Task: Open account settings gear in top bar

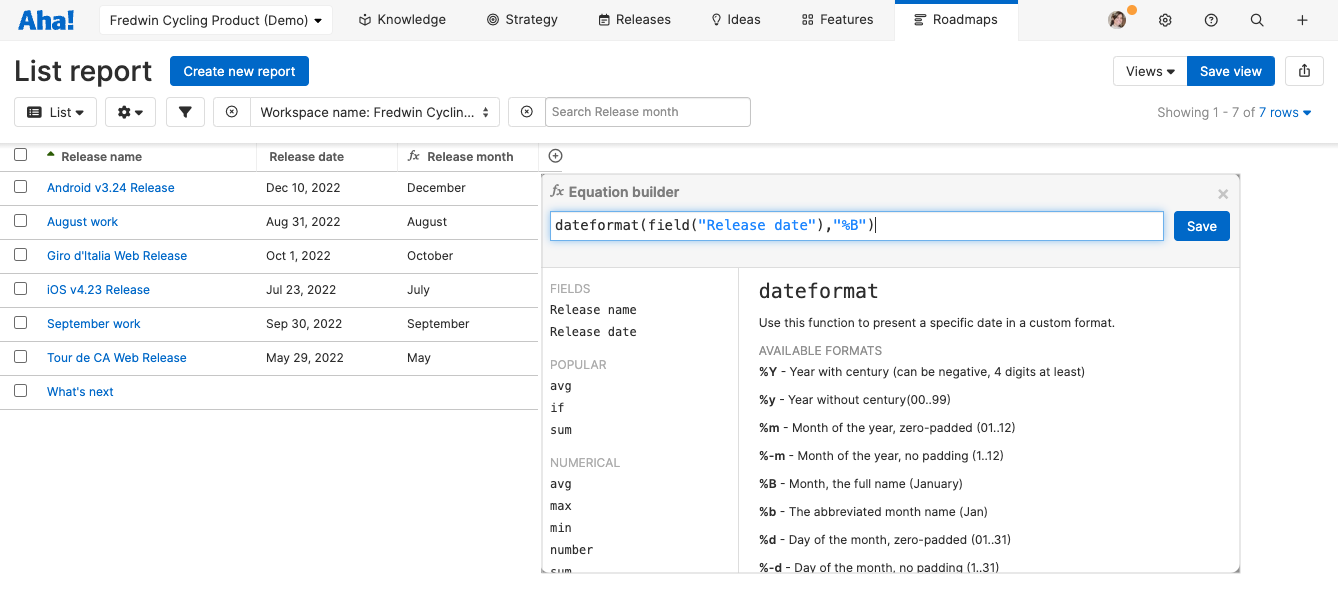Action: (x=1165, y=20)
